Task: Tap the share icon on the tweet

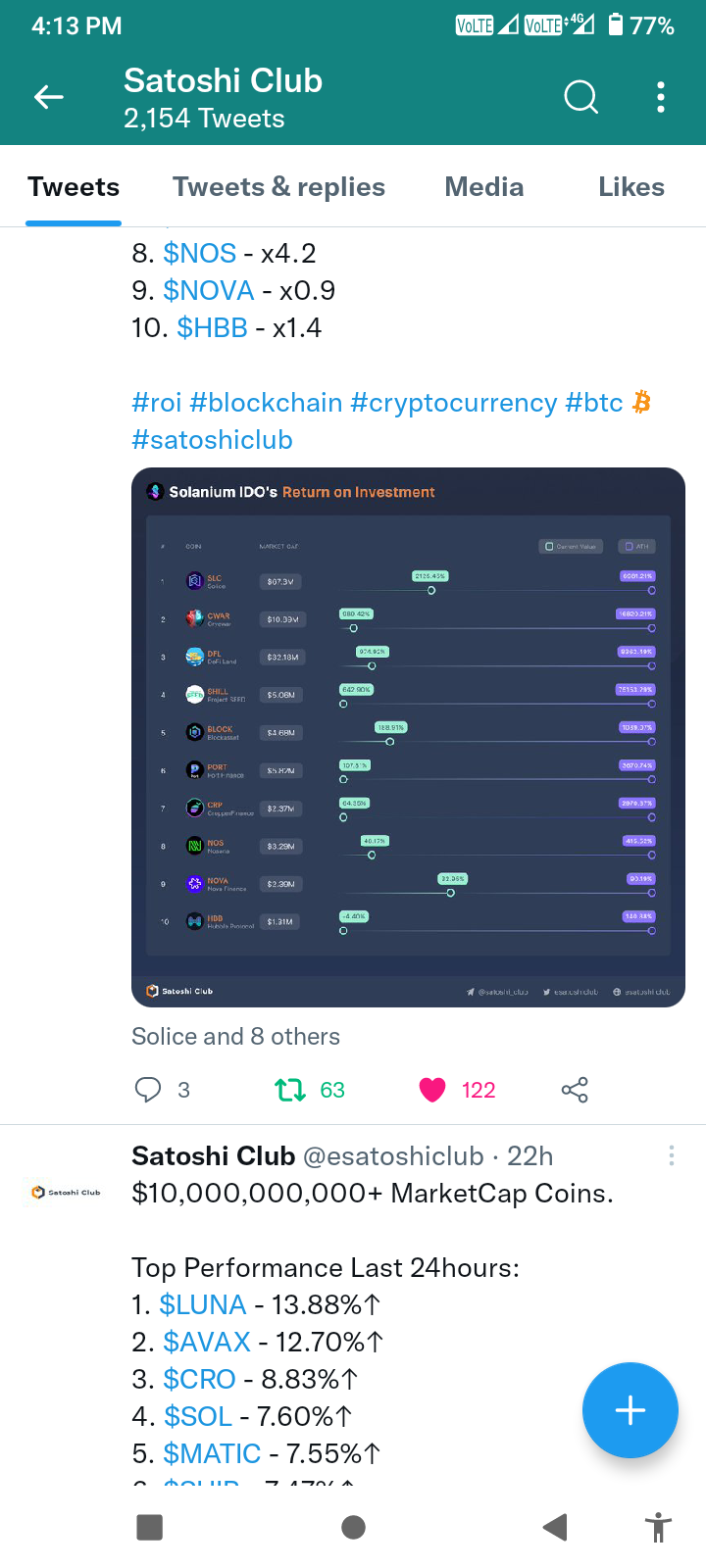Action: click(575, 1090)
